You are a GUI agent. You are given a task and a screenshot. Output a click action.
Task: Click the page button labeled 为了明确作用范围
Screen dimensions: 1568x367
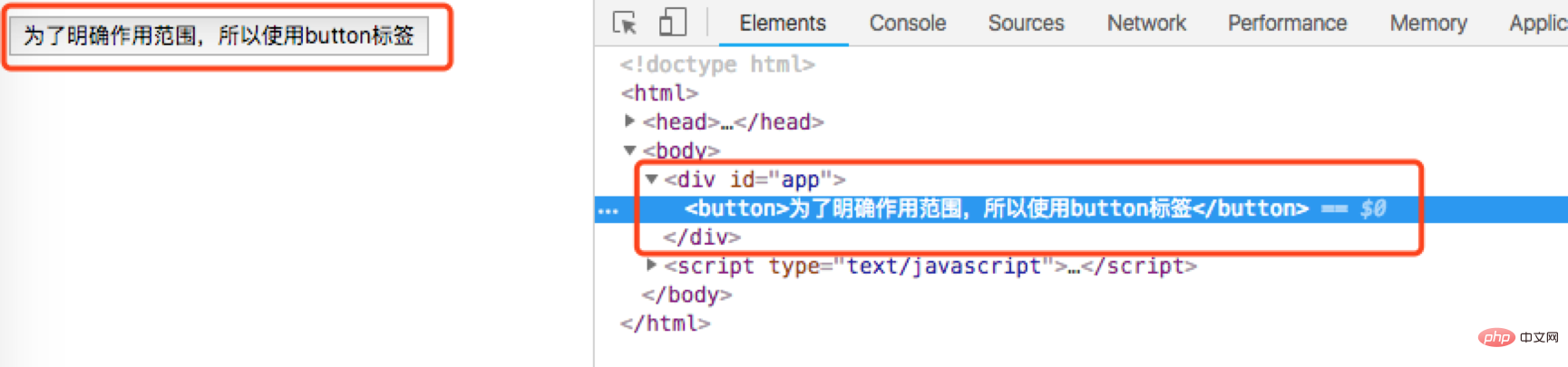point(219,35)
